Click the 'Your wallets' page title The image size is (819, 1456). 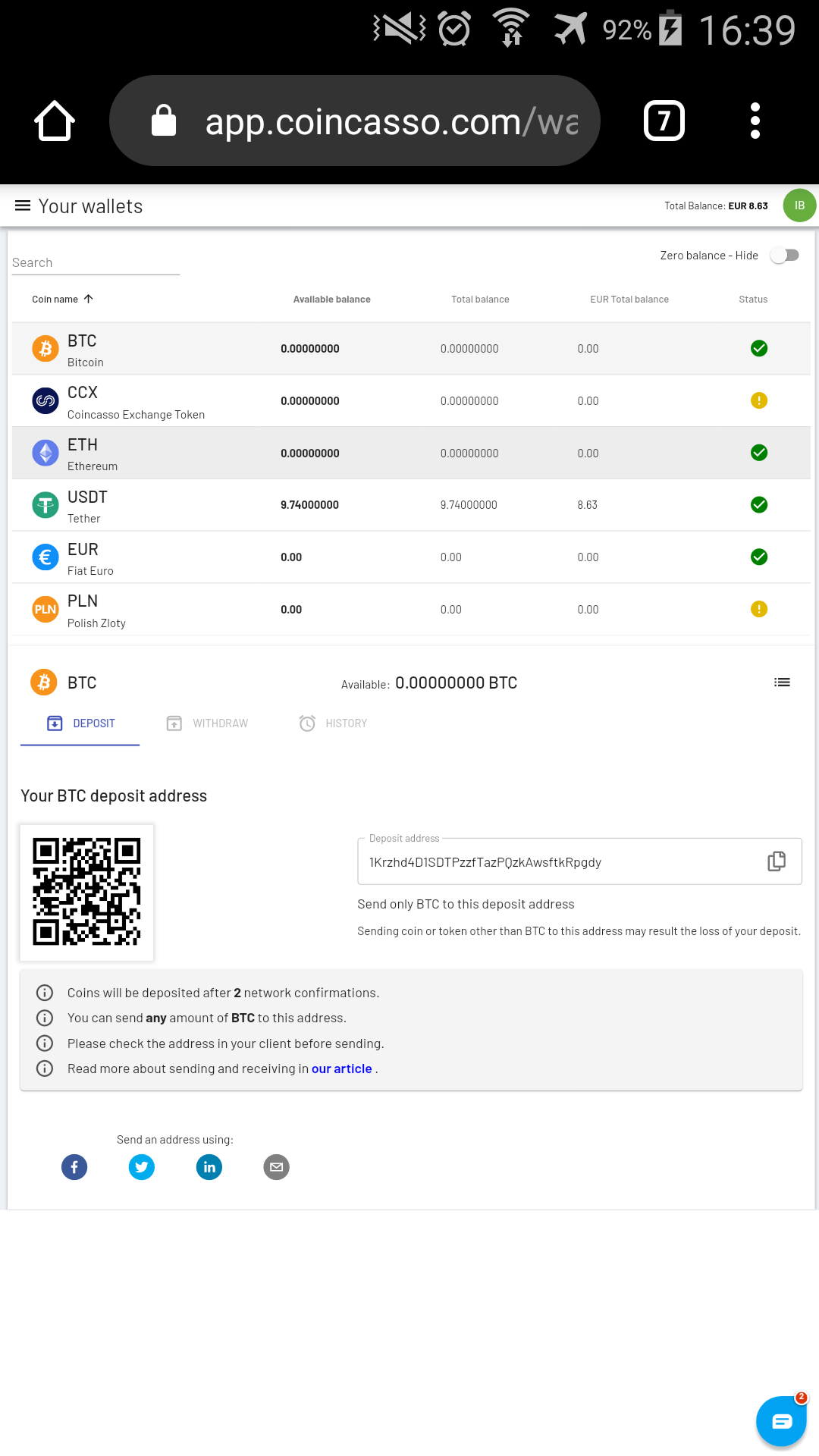tap(90, 206)
